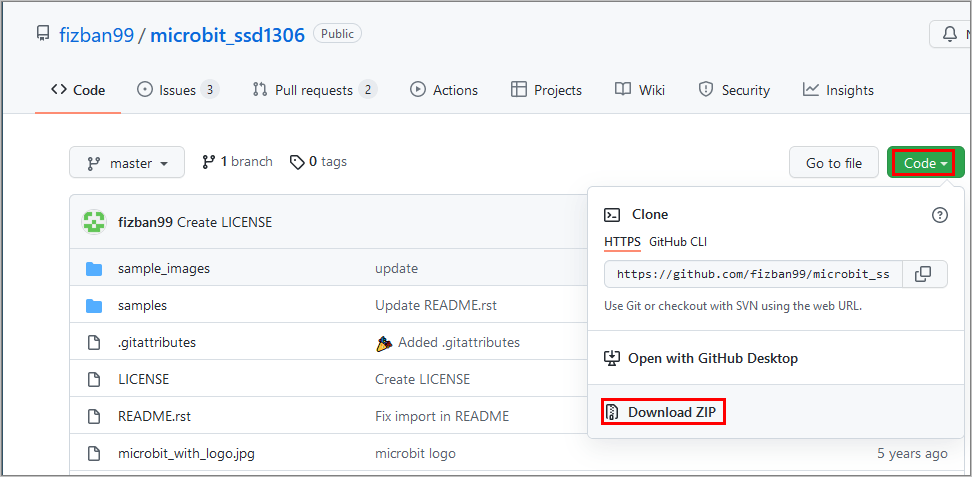Open the Issues tab
The height and width of the screenshot is (477, 972).
tap(178, 90)
